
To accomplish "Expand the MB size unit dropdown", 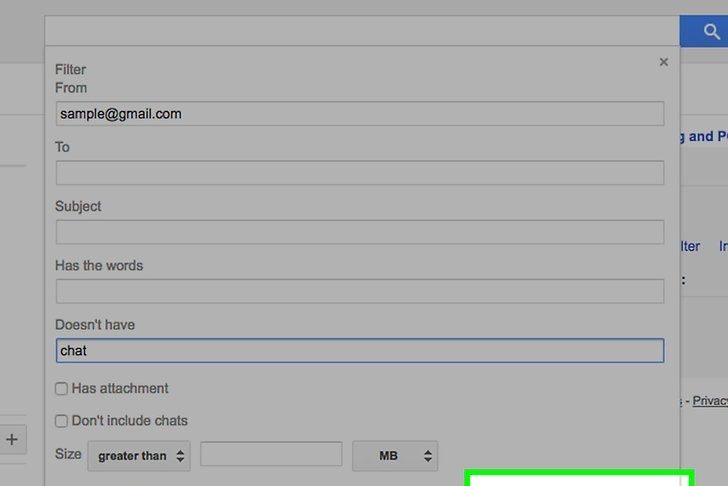I will (394, 456).
